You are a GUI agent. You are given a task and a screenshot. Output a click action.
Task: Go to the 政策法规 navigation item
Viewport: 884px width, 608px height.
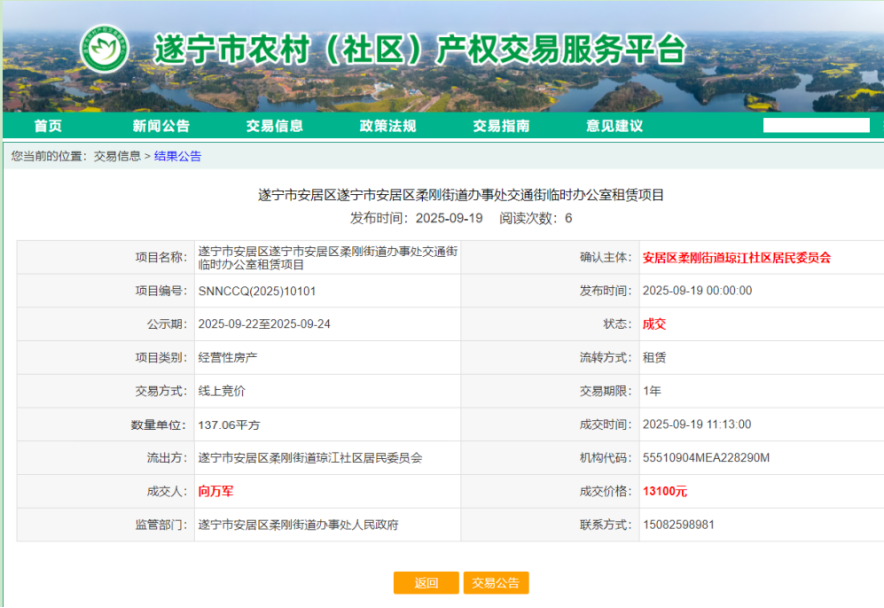[388, 126]
